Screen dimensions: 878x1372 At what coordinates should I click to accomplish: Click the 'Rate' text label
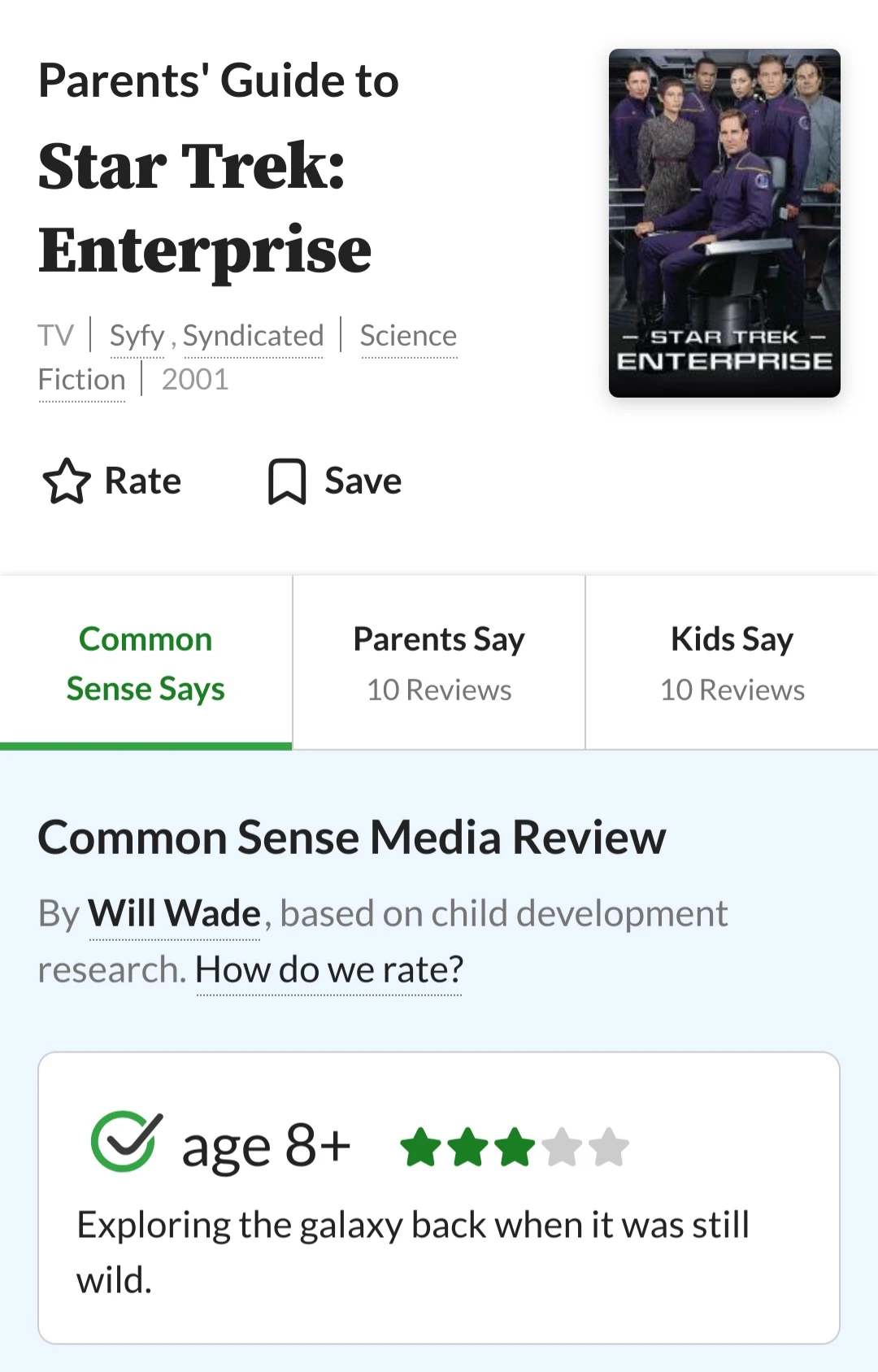pyautogui.click(x=143, y=481)
